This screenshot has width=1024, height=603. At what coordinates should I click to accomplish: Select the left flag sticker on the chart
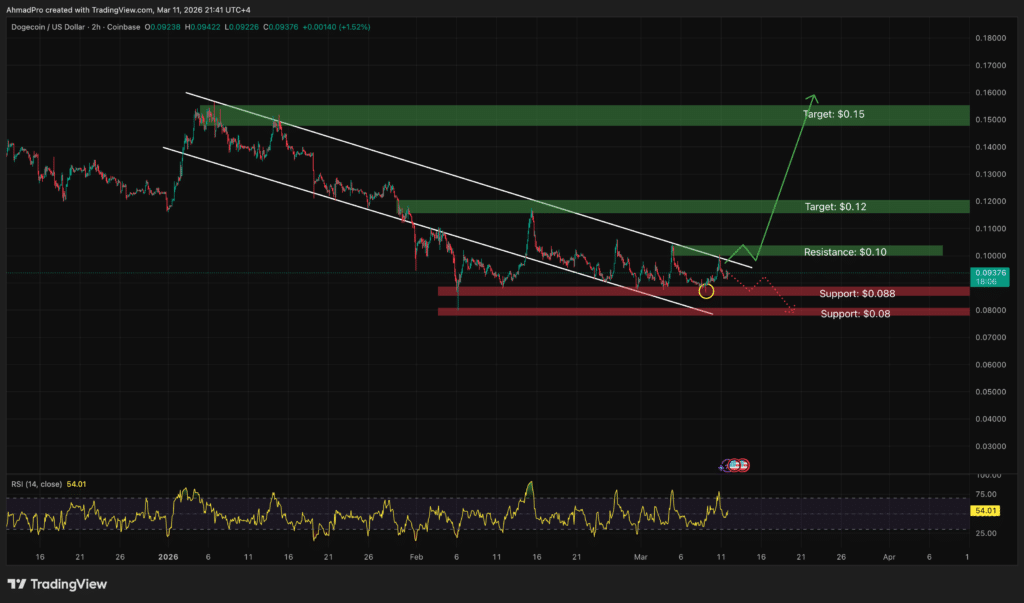point(733,465)
